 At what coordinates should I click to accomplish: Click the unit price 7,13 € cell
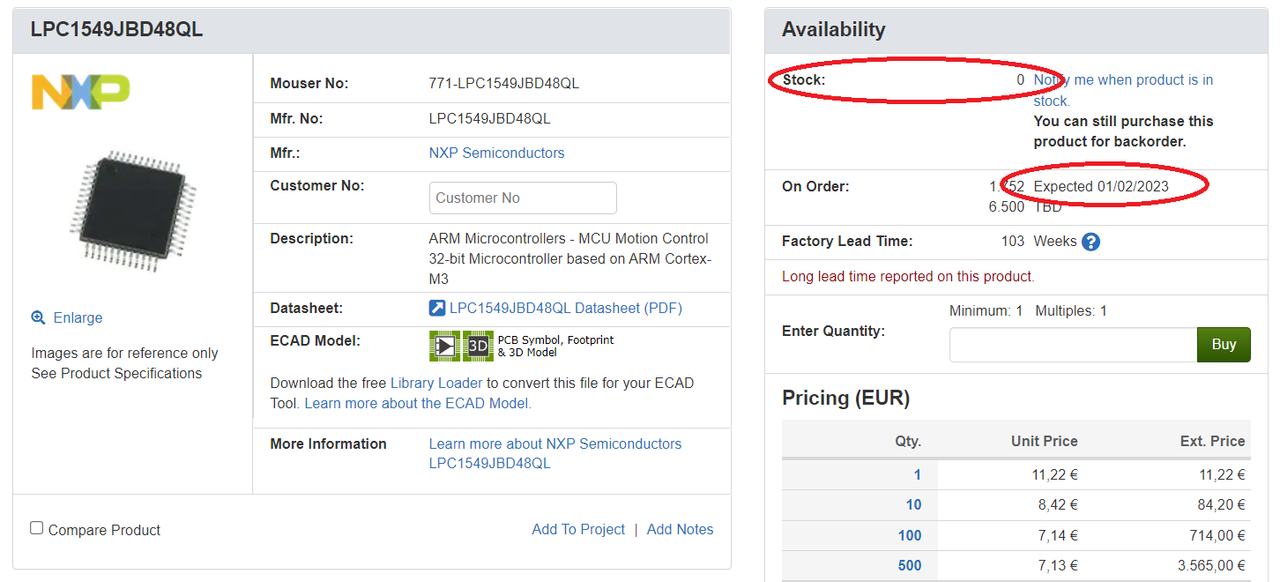(1058, 566)
